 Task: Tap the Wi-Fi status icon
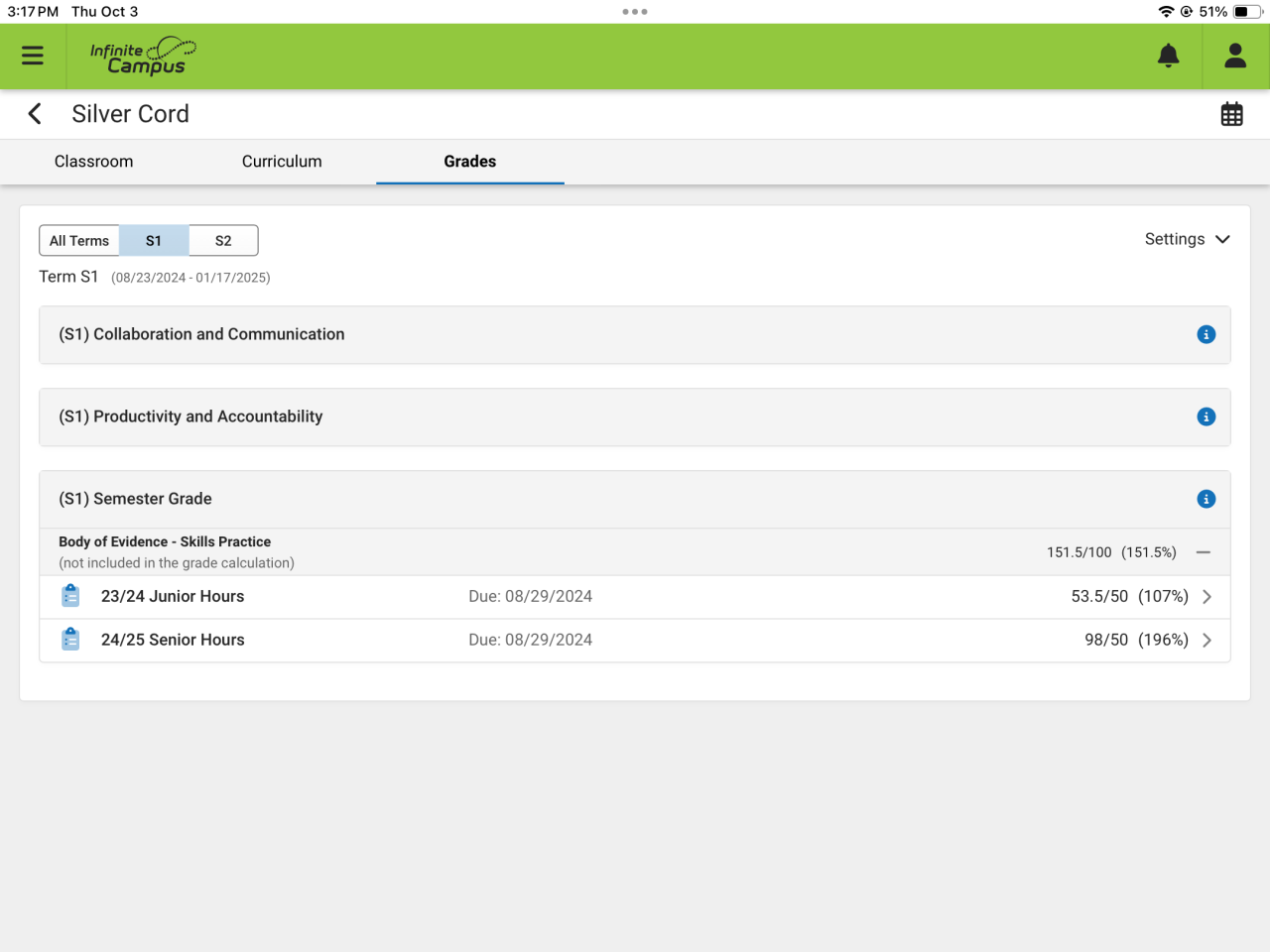click(1166, 12)
